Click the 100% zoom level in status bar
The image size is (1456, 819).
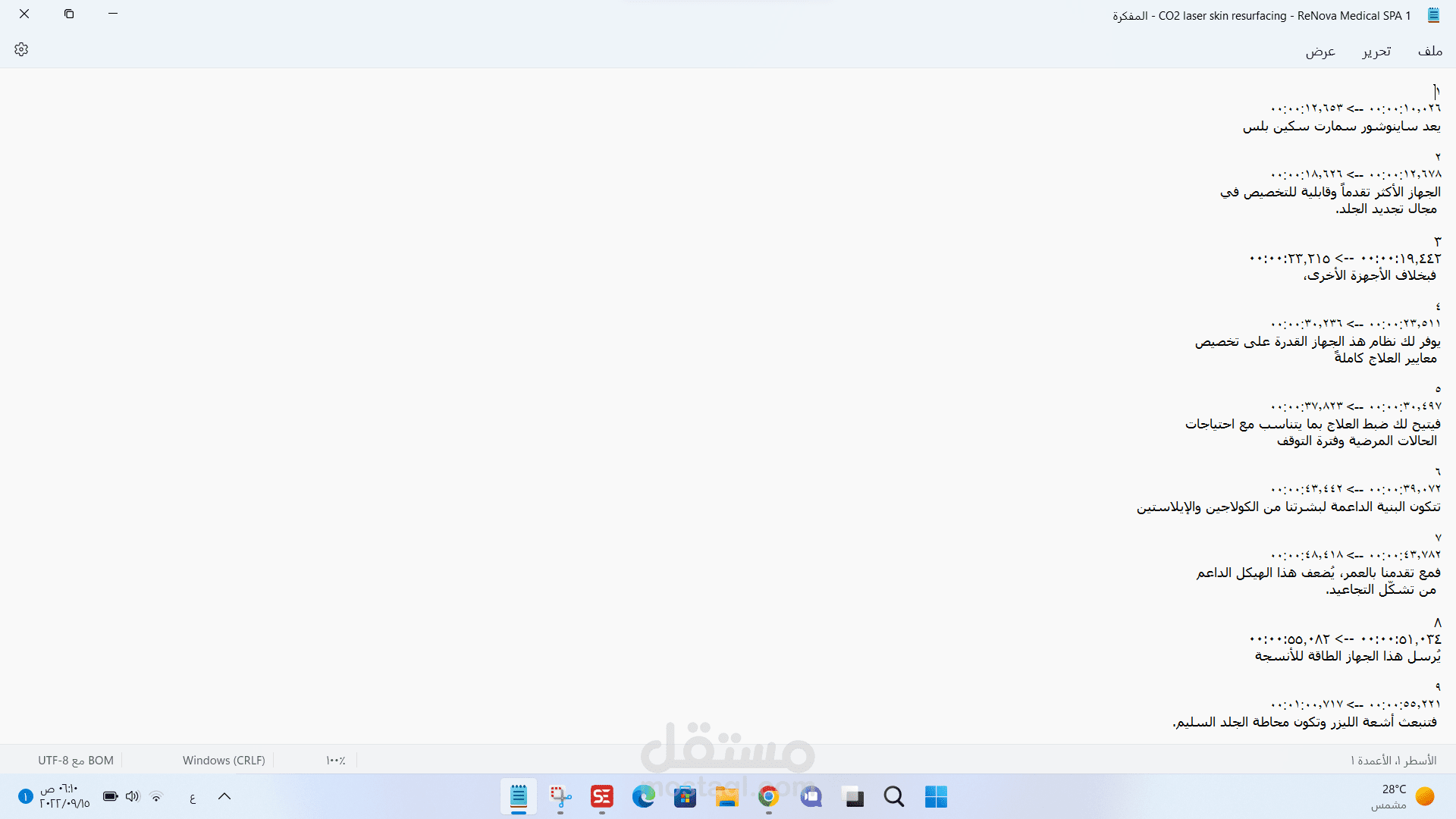pos(335,761)
